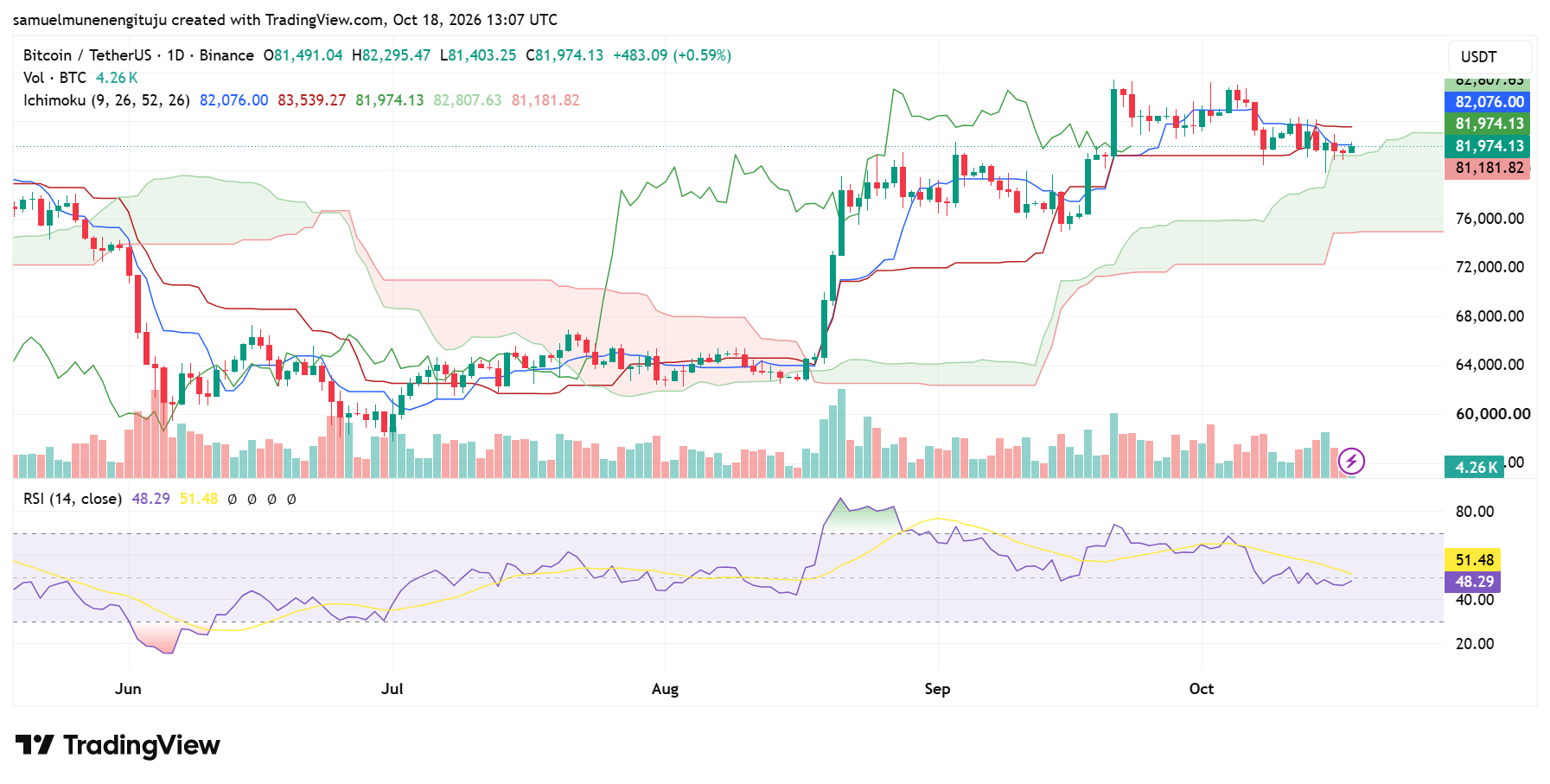Click the 64,000.00 price scale label

point(1489,365)
